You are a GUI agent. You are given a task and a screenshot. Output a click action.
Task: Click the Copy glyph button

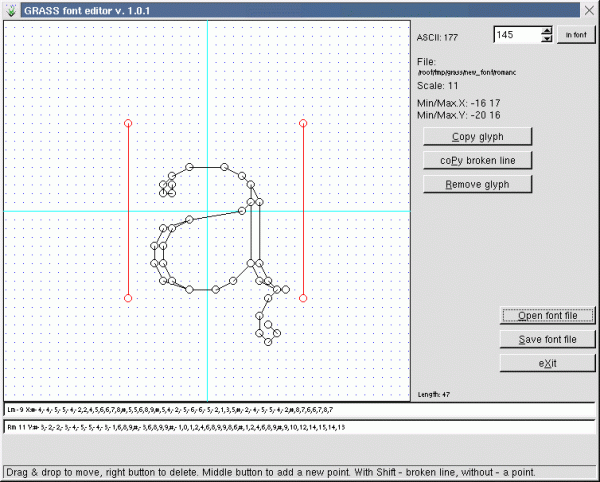coord(476,136)
